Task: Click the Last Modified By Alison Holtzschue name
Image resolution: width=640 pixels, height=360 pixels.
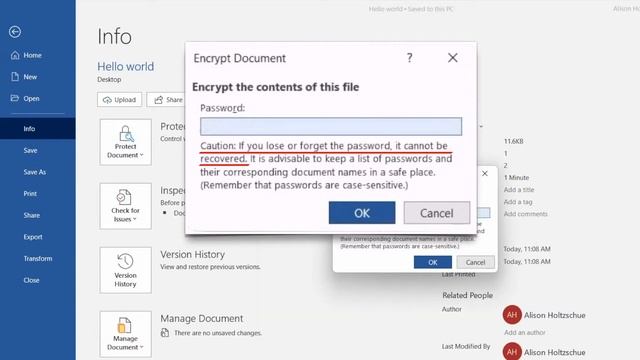Action: click(555, 352)
